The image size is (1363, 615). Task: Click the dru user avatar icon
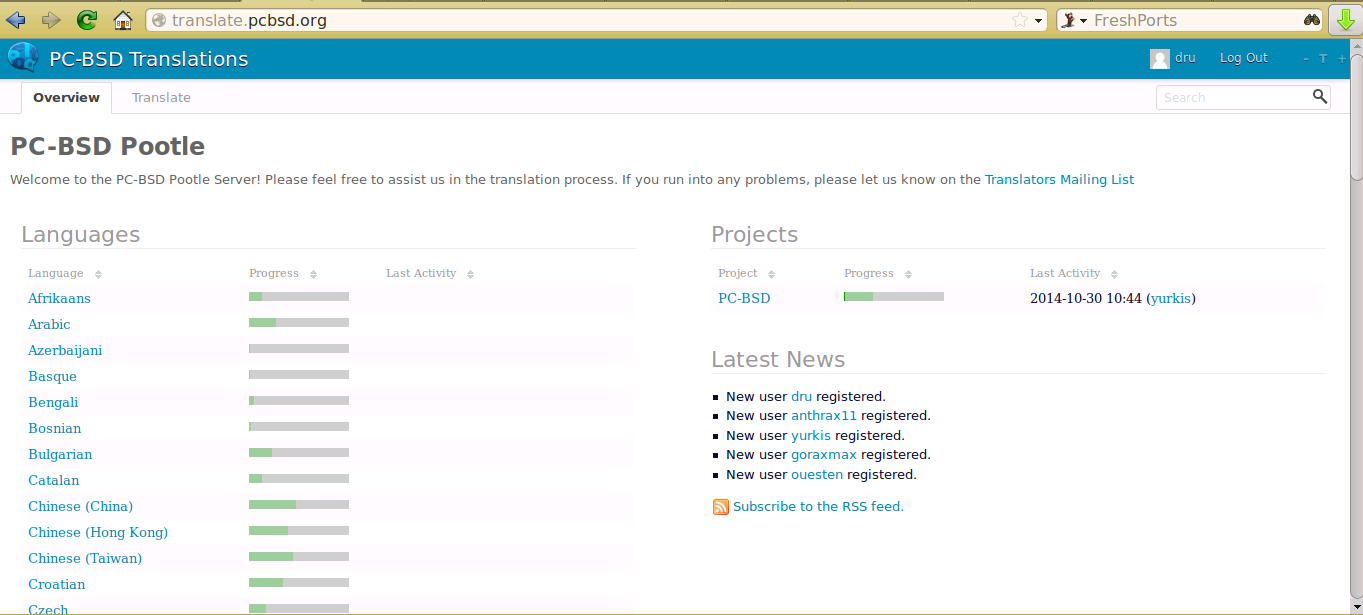point(1160,59)
